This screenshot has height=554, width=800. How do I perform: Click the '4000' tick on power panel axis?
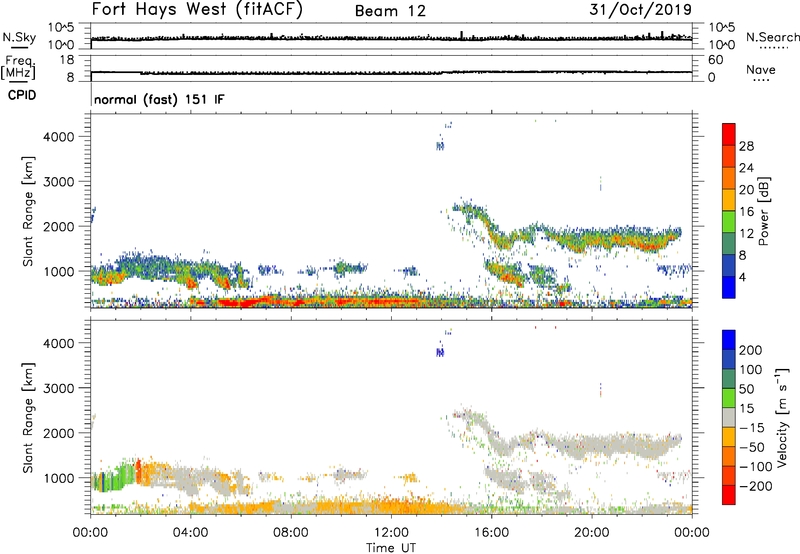[58, 136]
